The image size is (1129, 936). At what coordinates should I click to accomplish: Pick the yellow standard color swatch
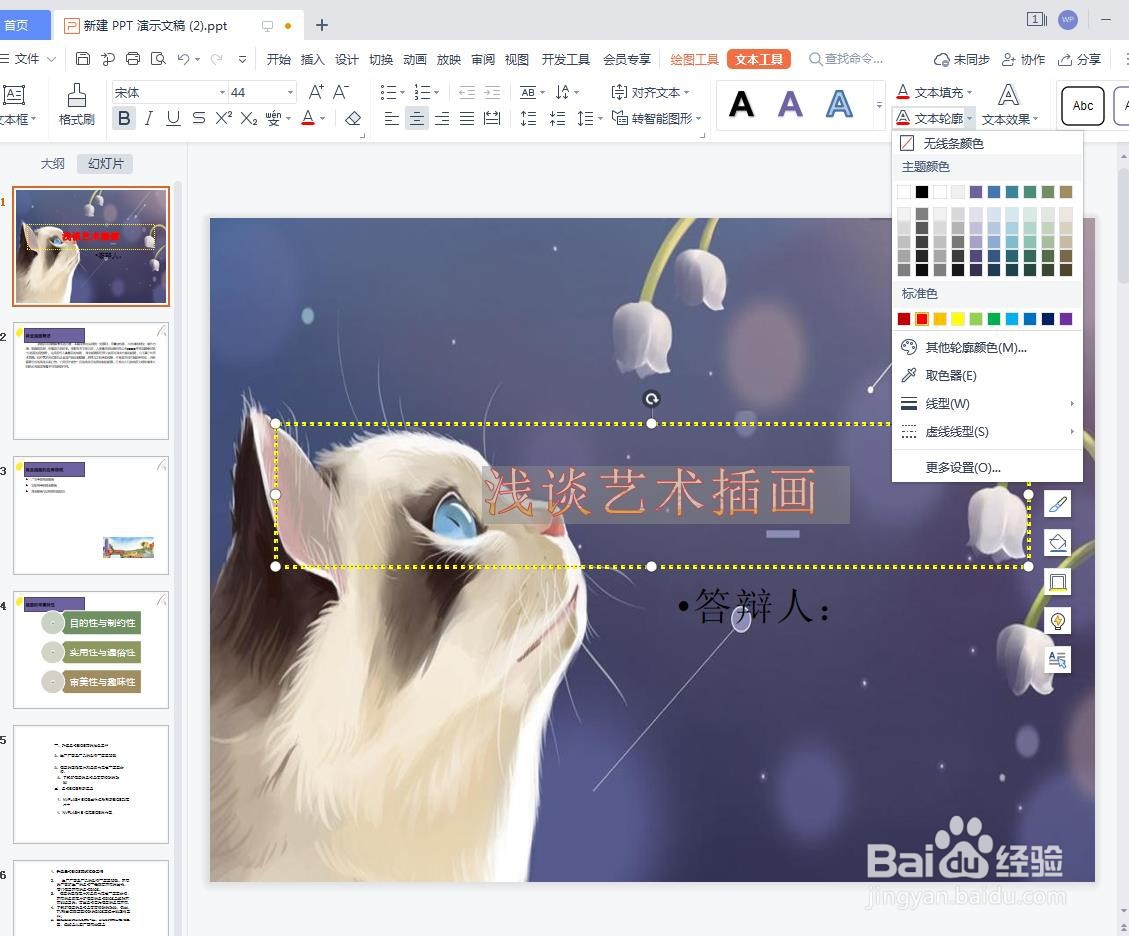click(958, 319)
